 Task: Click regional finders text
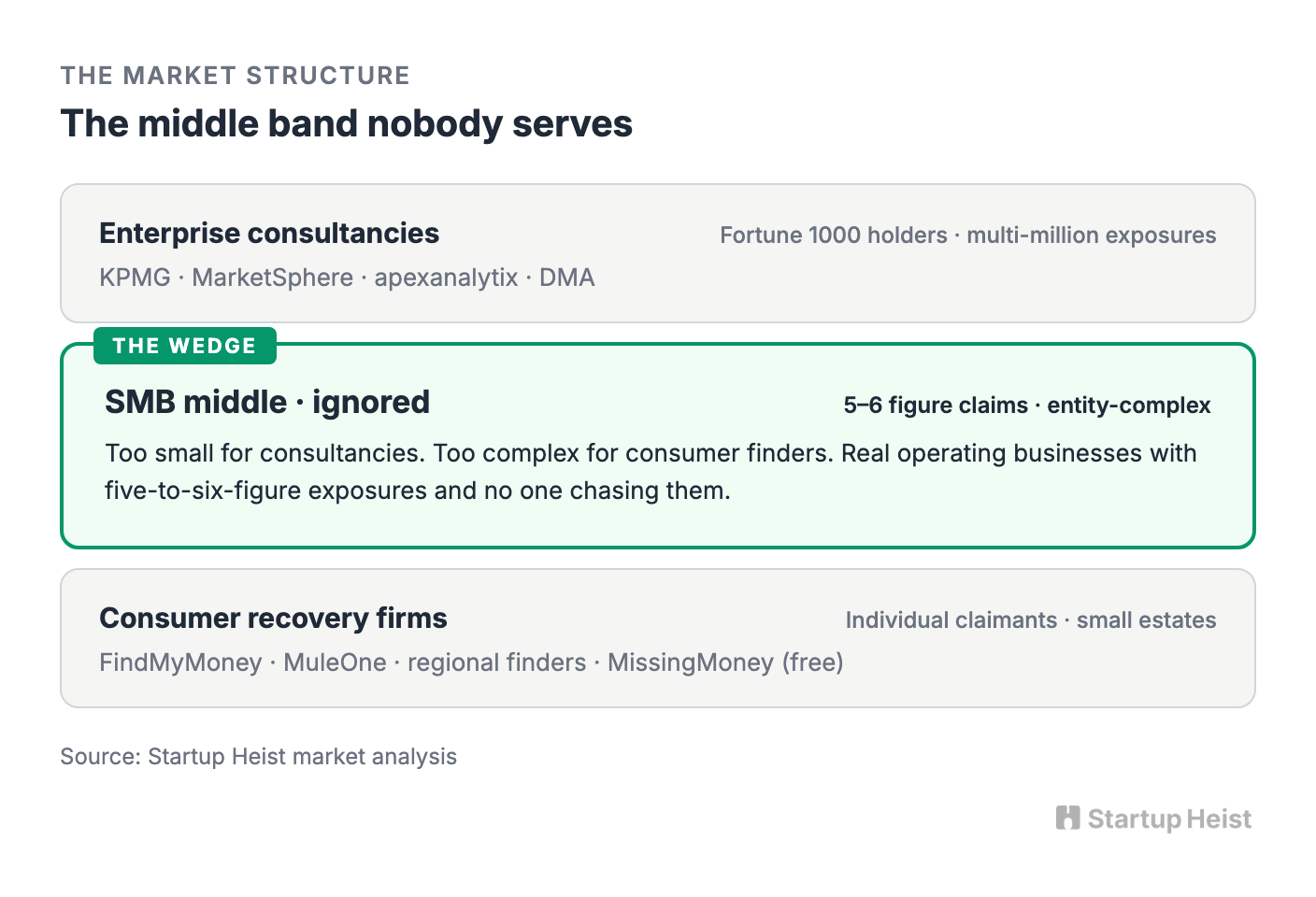point(497,662)
